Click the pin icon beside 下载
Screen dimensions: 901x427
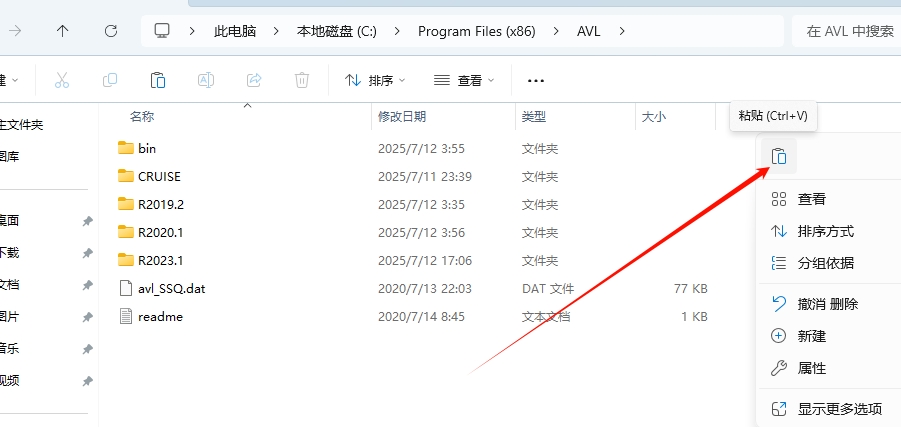(87, 253)
